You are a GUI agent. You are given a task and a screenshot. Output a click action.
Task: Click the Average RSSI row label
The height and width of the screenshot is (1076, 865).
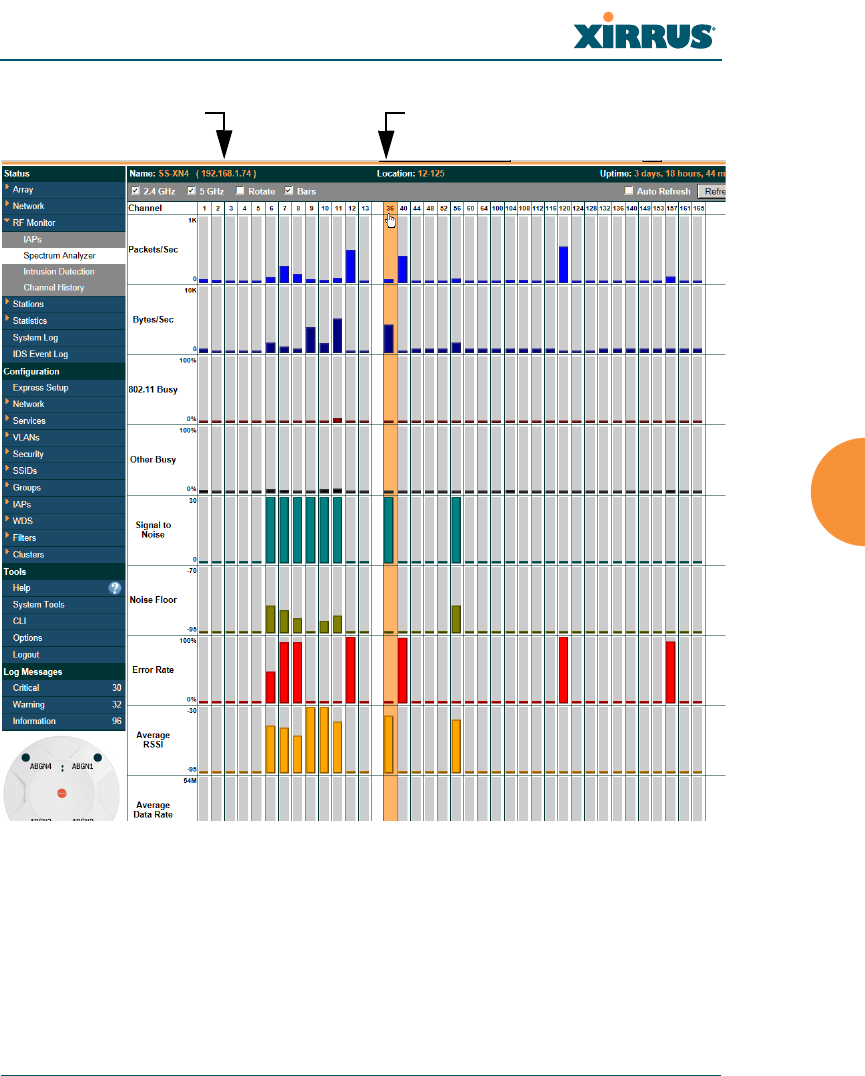click(x=153, y=740)
